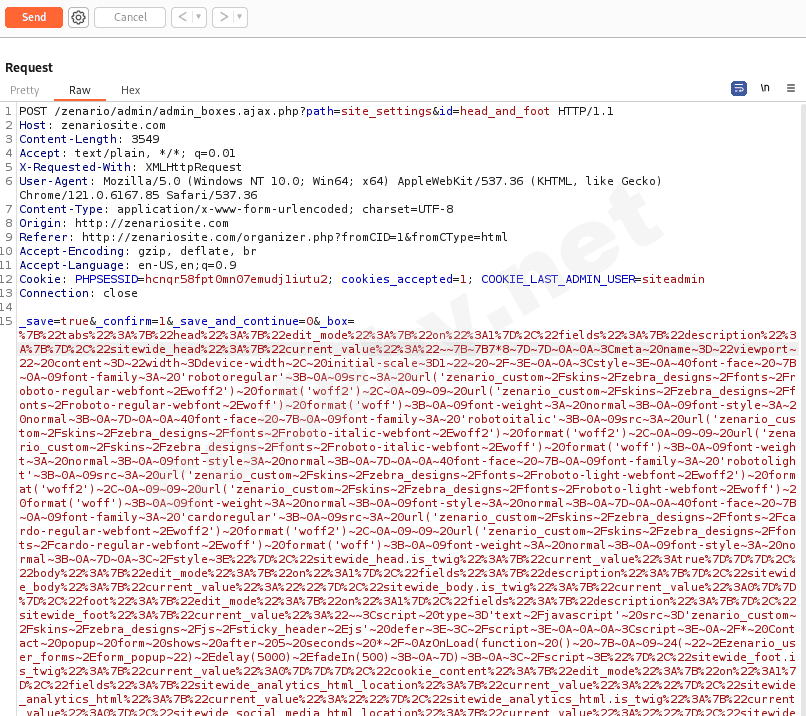
Task: Click the Accept header line
Action: pyautogui.click(x=127, y=153)
